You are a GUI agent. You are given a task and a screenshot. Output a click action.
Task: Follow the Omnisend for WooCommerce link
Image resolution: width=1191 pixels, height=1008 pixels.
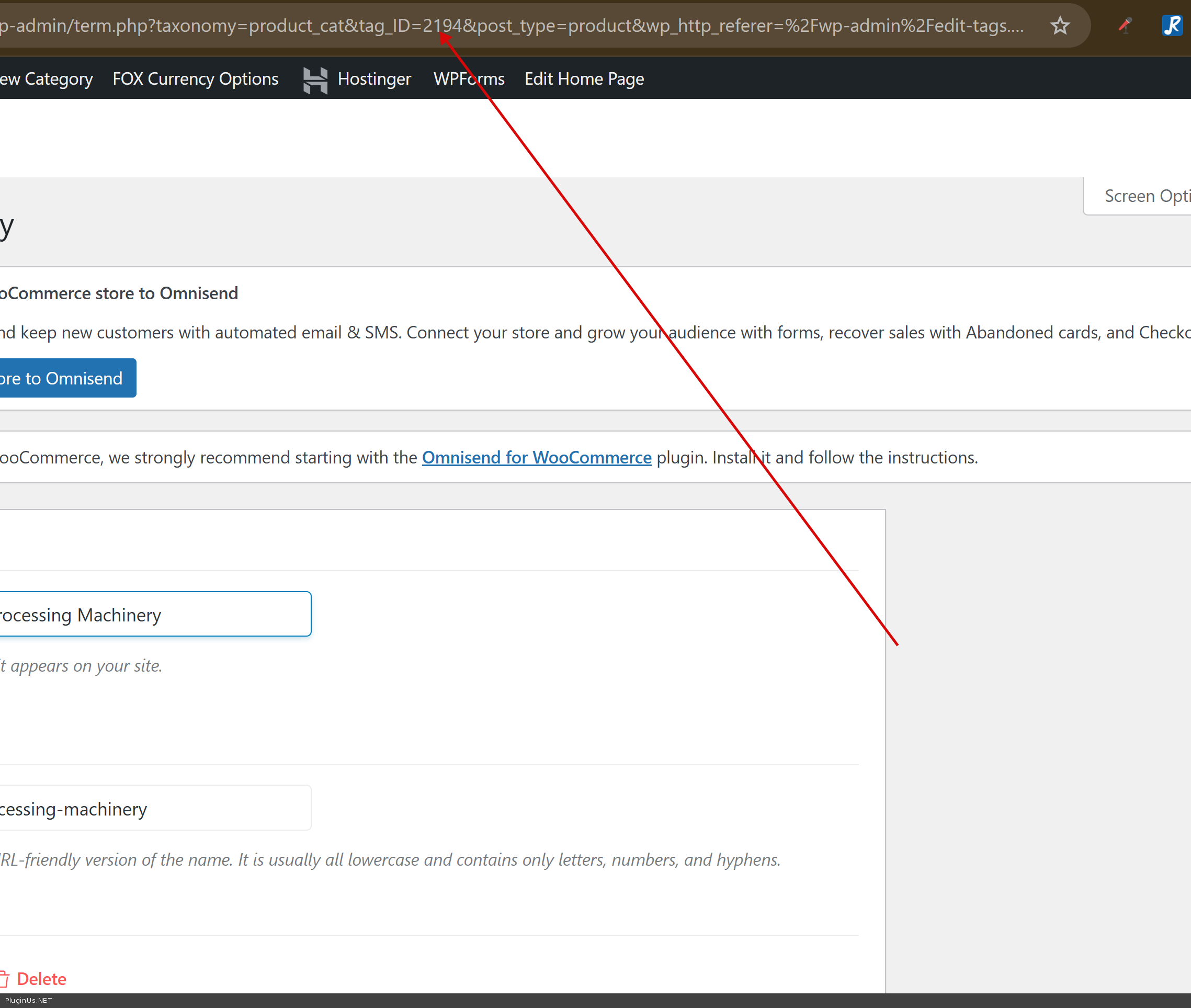click(x=536, y=457)
